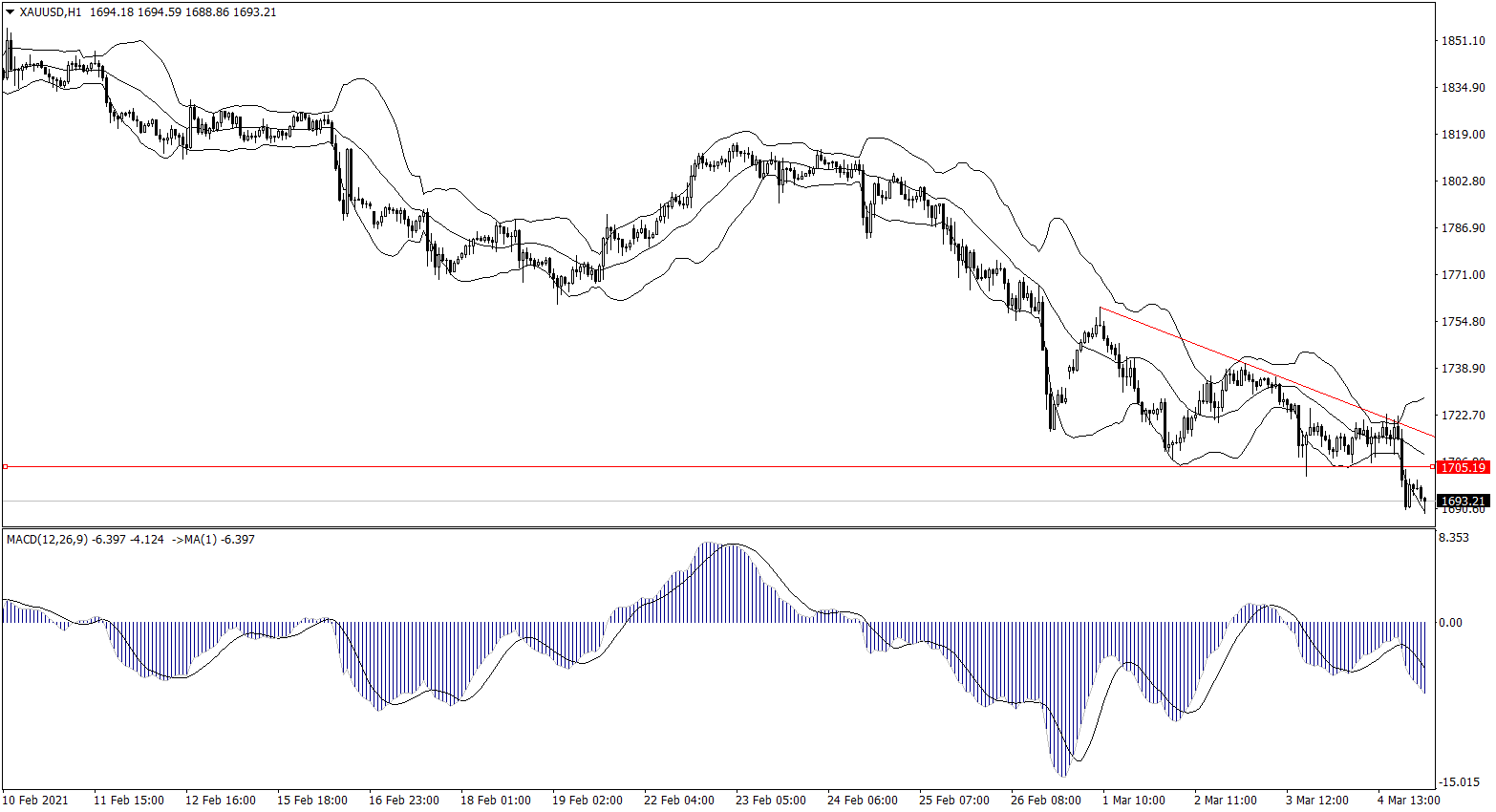This screenshot has height=812, width=1496.
Task: Click the 4 Mar 13:00 time label
Action: 1408,801
